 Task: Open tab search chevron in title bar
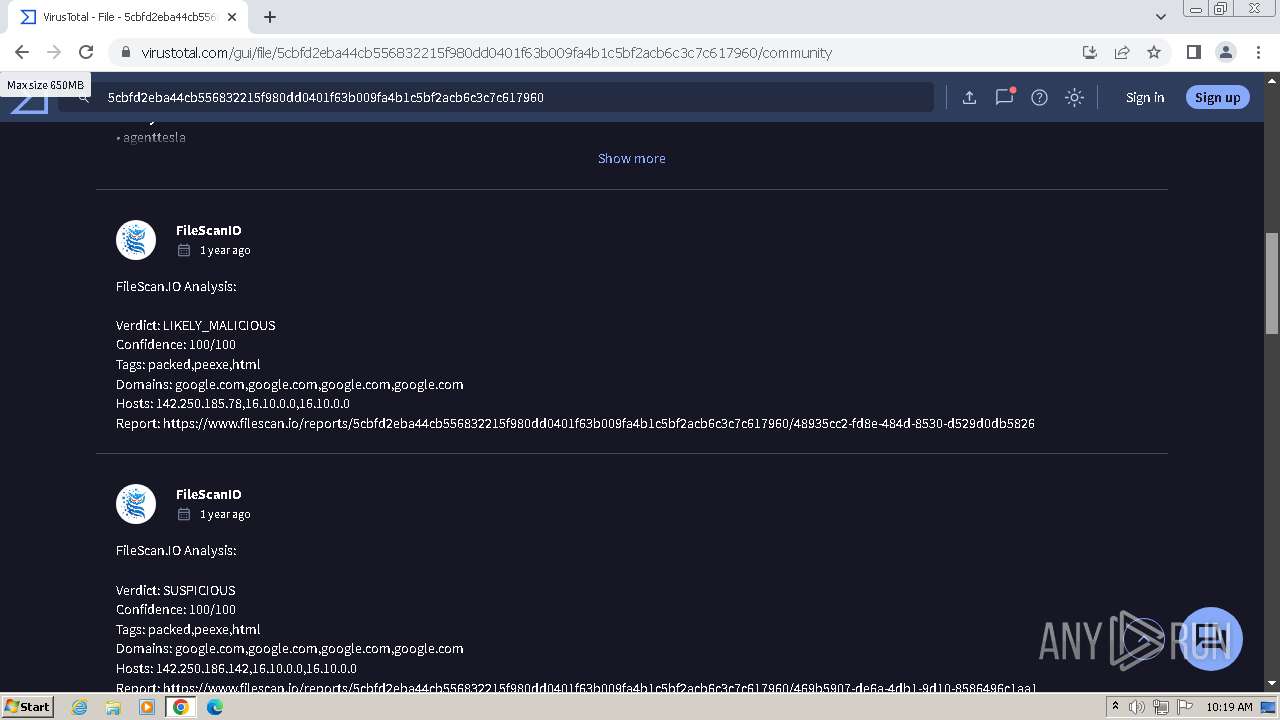pyautogui.click(x=1160, y=17)
